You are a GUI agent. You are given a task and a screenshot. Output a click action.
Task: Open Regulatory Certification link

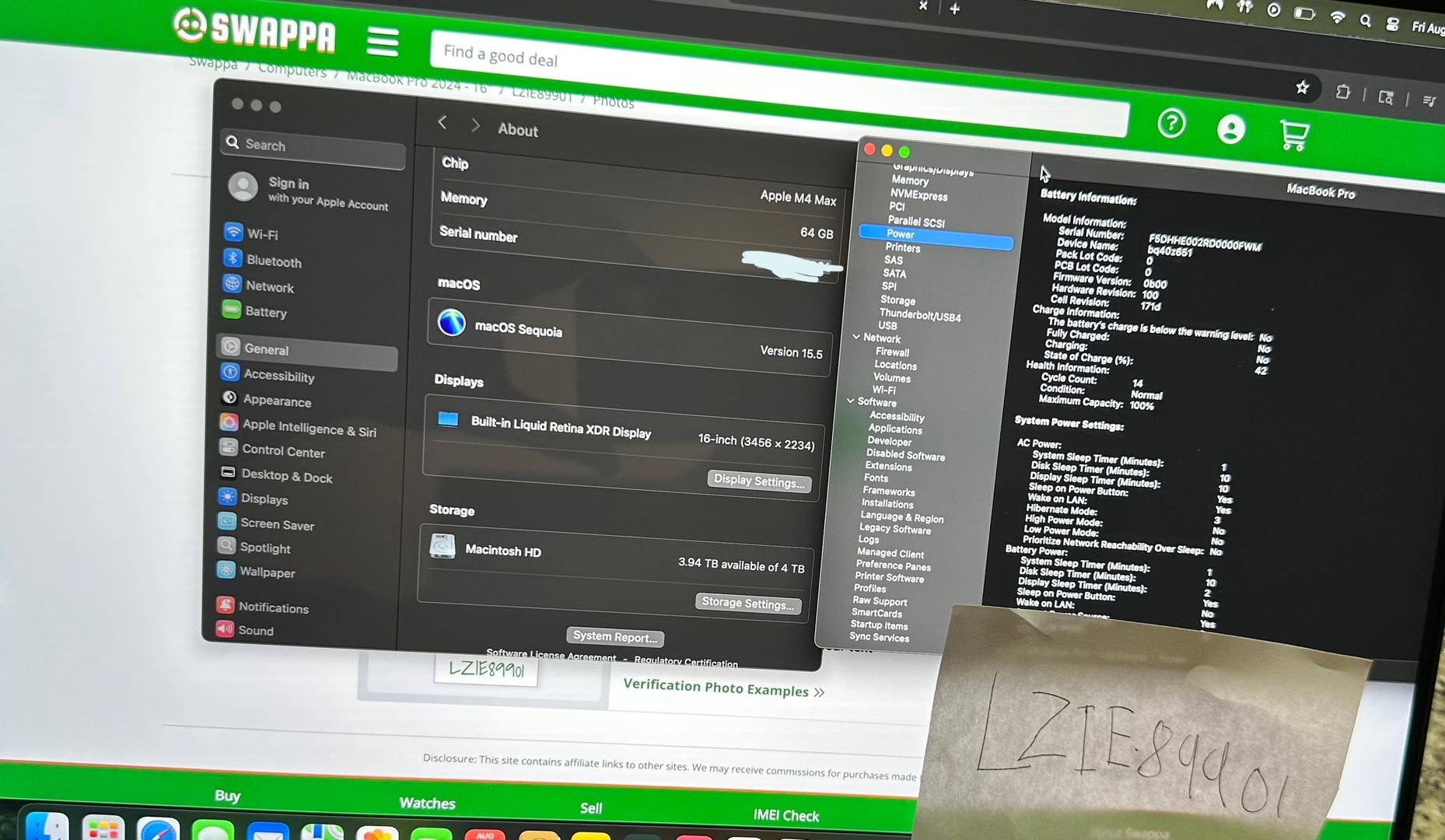(x=686, y=660)
